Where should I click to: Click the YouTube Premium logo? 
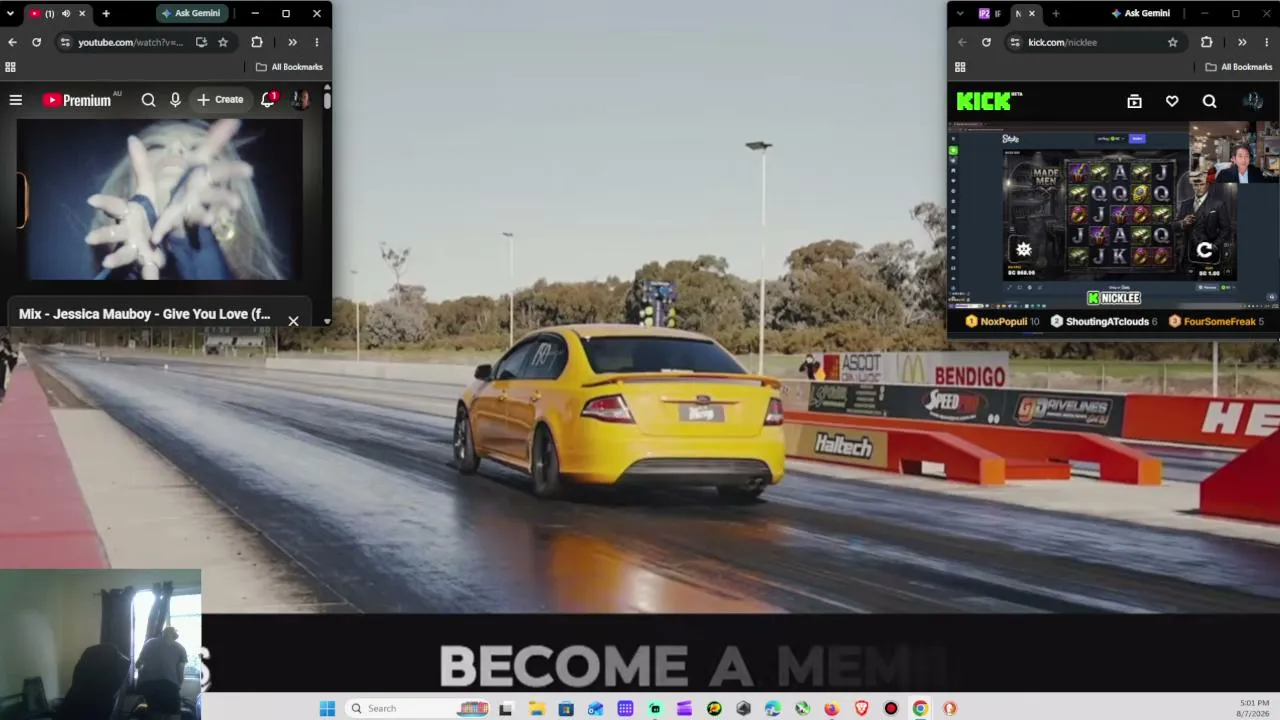point(77,100)
